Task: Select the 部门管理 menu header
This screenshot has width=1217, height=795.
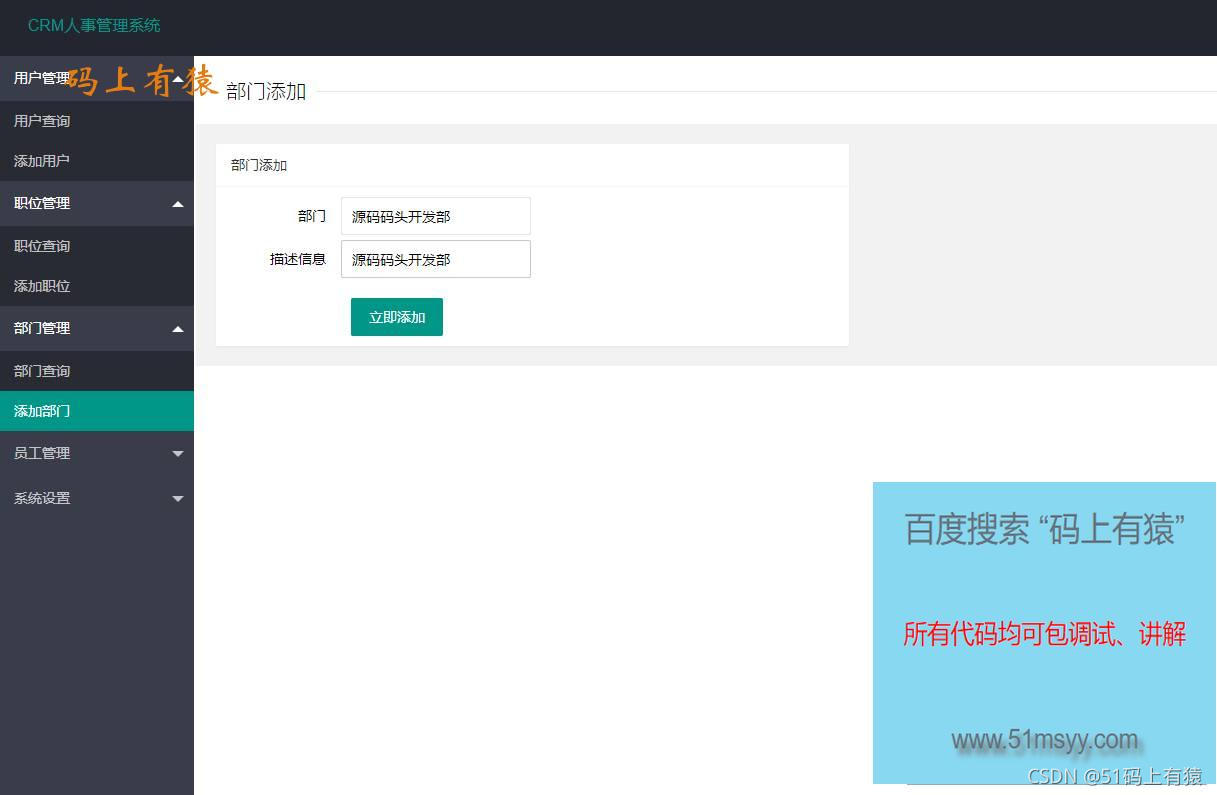Action: pos(97,328)
